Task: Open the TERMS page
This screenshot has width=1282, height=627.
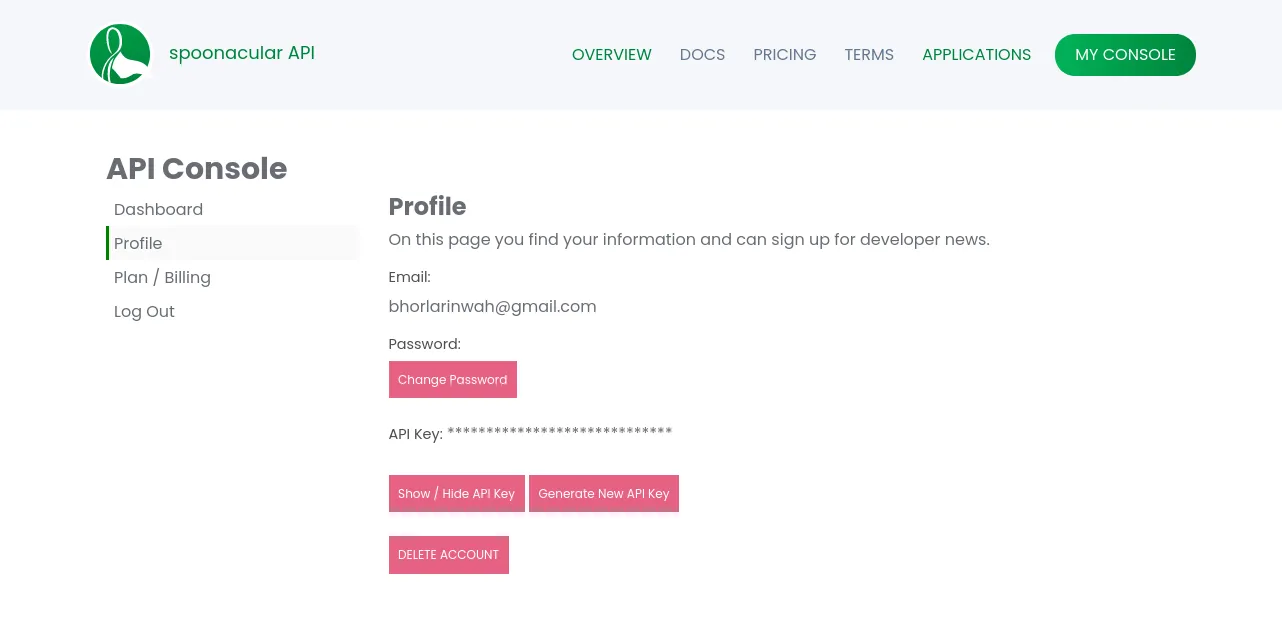Action: click(x=869, y=55)
